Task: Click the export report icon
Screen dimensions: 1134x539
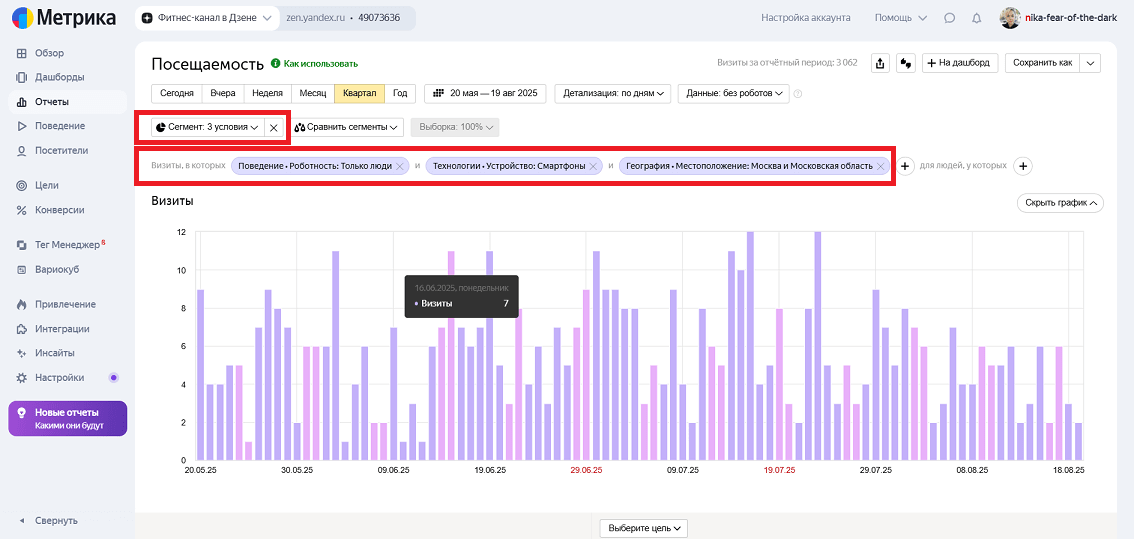Action: 880,63
